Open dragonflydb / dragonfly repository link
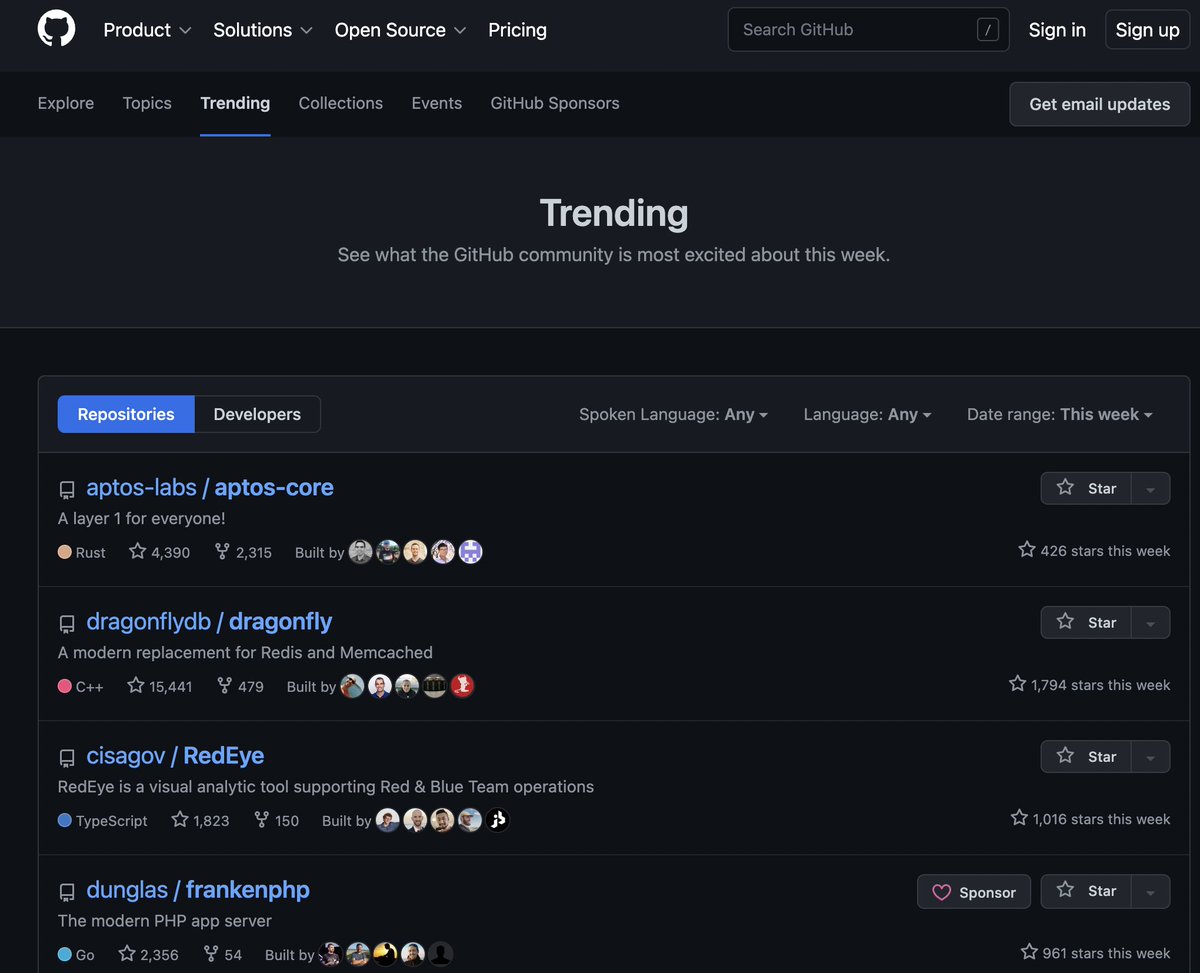 [209, 622]
